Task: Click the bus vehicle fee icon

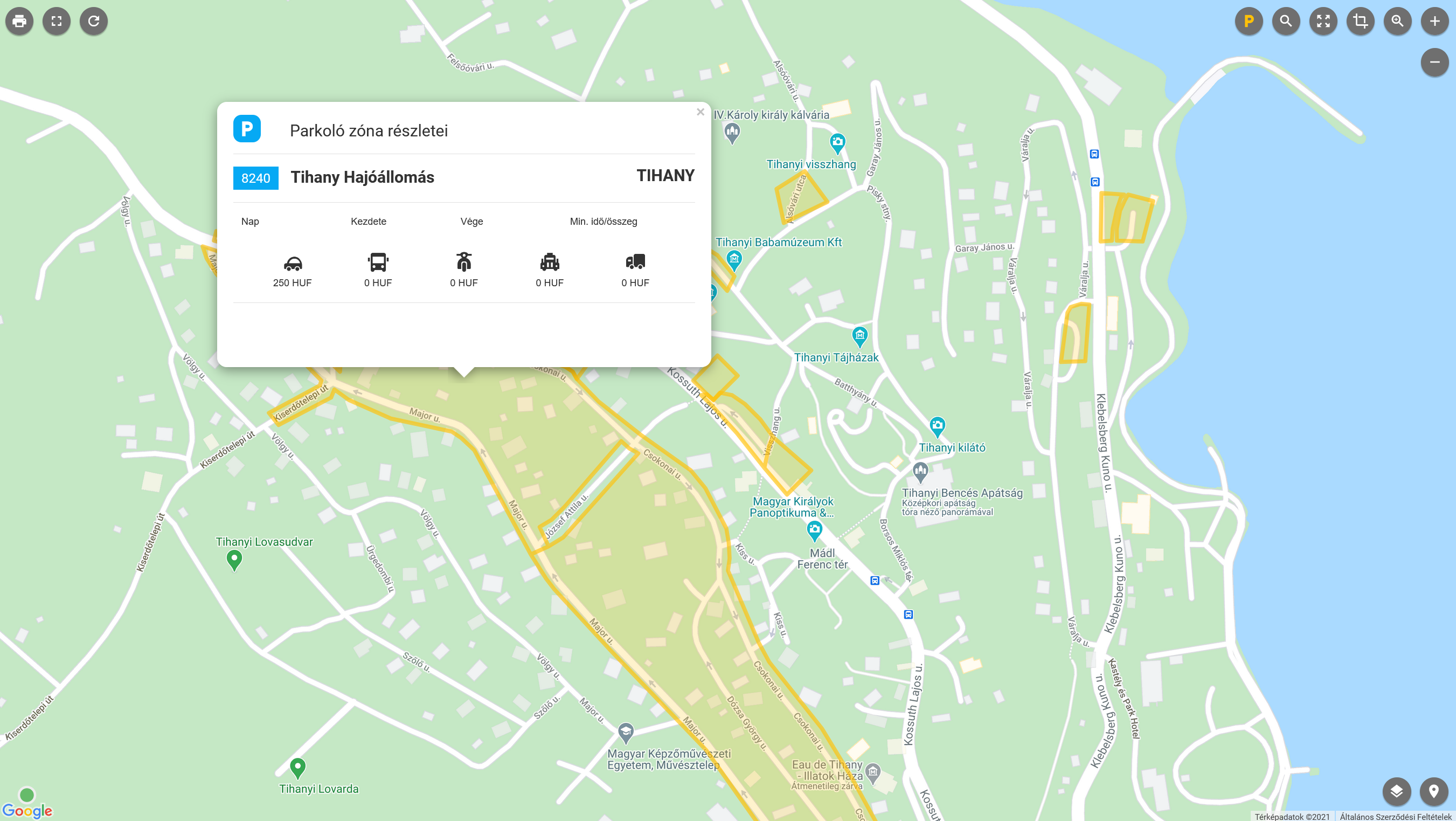Action: pyautogui.click(x=378, y=263)
